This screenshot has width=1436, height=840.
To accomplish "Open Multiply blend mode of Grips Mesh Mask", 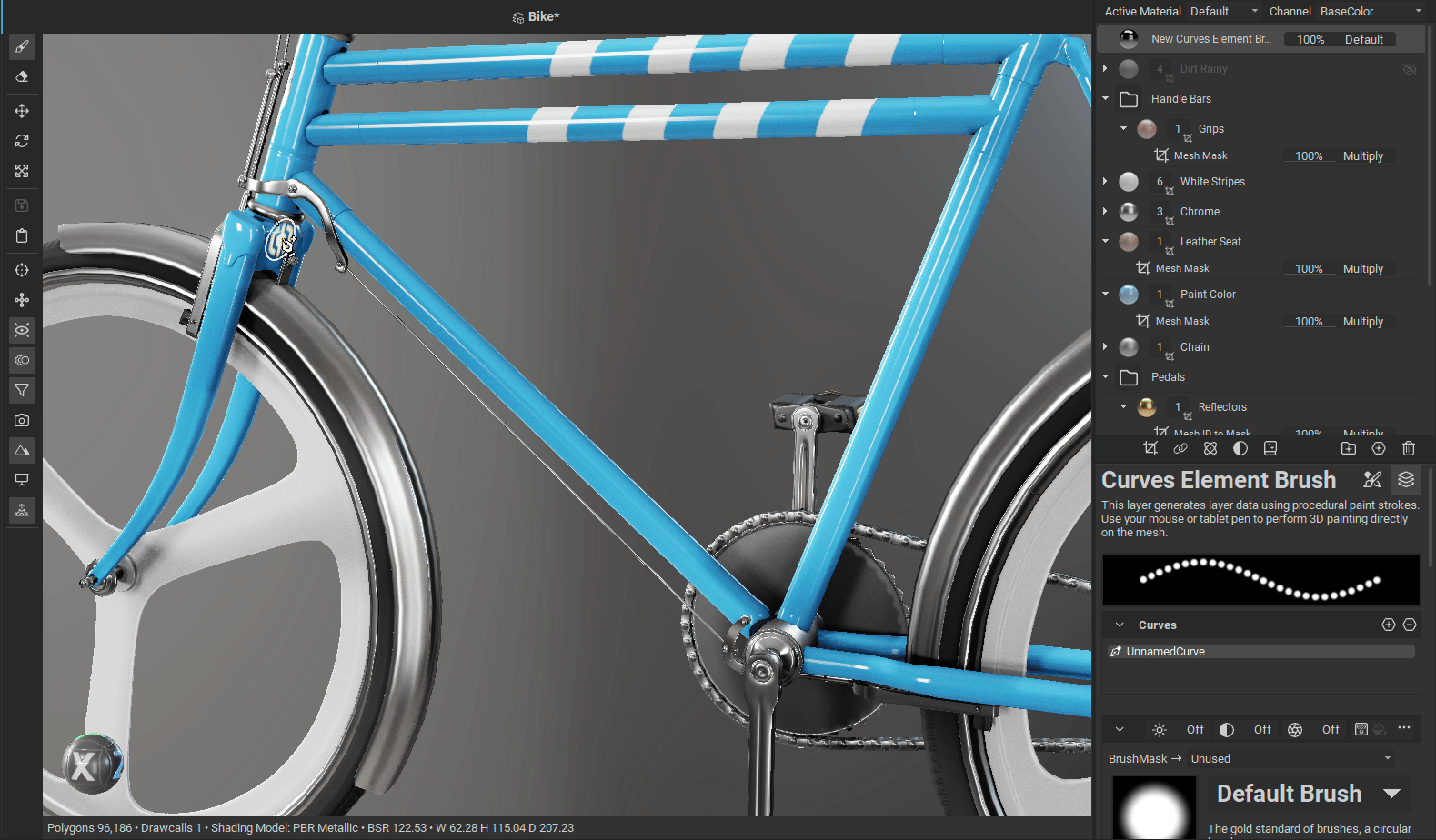I will pyautogui.click(x=1363, y=156).
